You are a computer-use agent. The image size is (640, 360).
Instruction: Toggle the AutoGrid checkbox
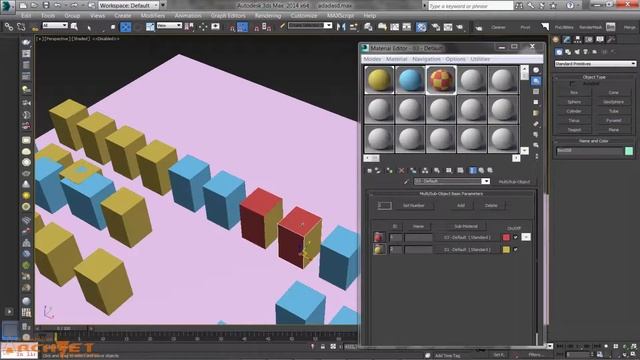(x=572, y=84)
